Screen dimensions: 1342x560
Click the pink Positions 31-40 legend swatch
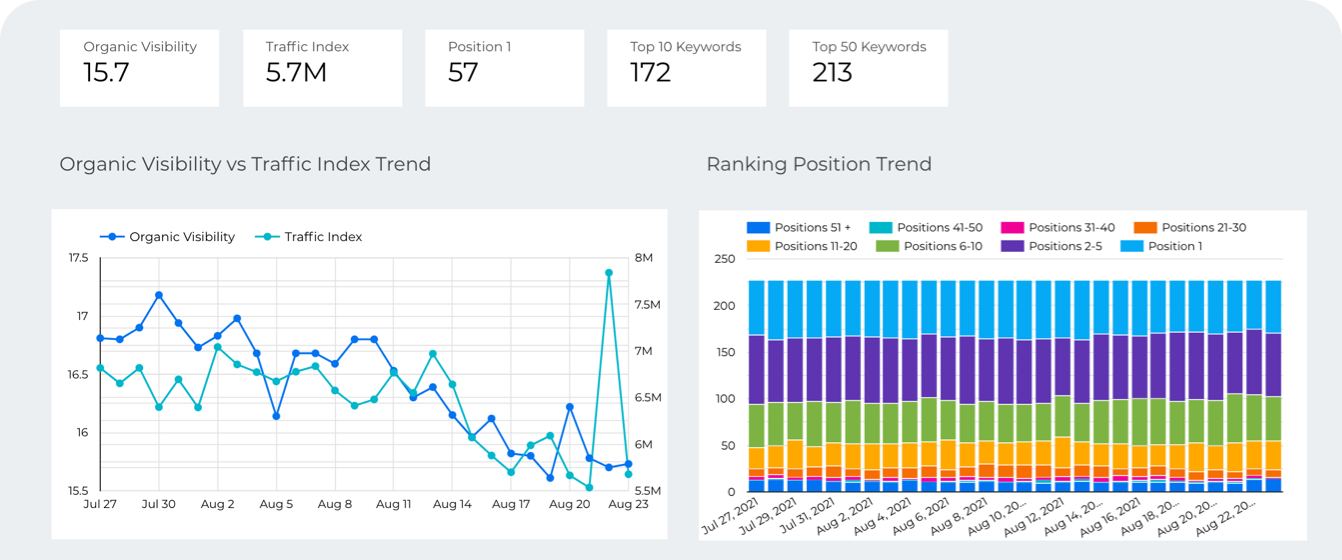coord(1013,228)
